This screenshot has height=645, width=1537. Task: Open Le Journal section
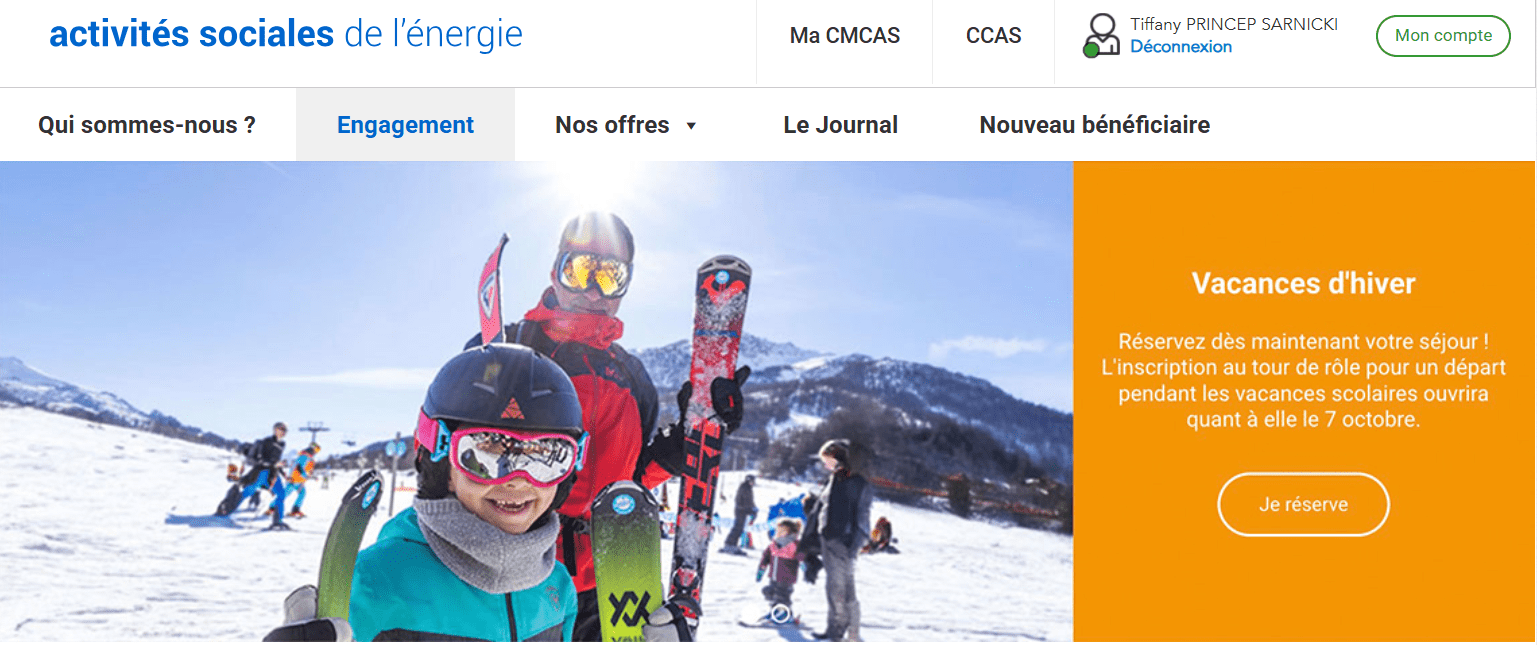840,125
